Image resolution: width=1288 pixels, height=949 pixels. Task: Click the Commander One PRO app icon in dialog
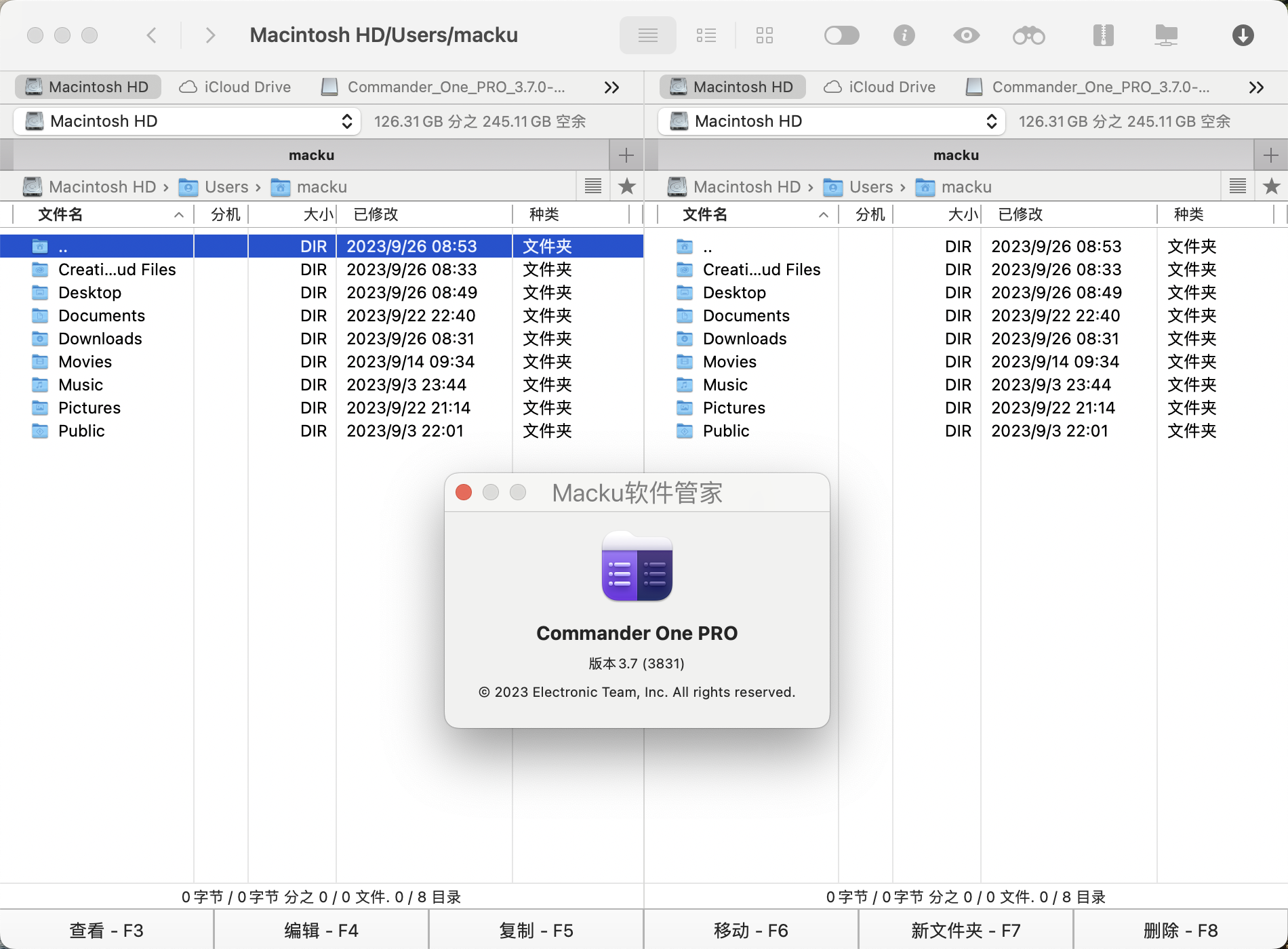(637, 566)
